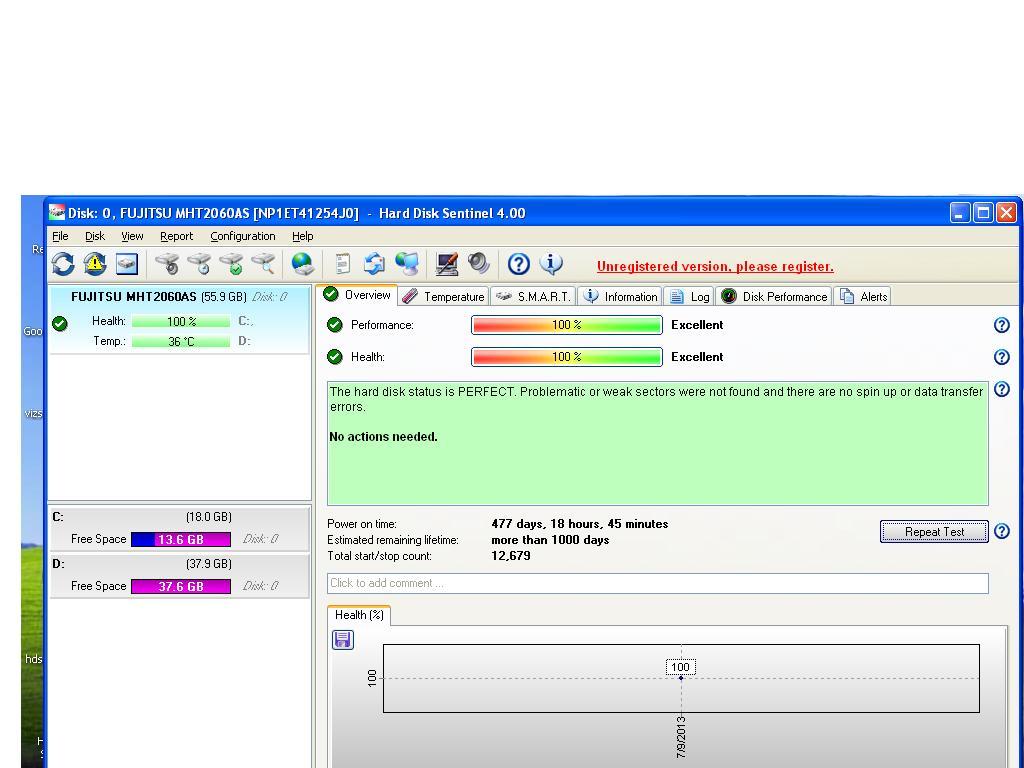Click the No actions needed. status text
The height and width of the screenshot is (768, 1024).
pyautogui.click(x=383, y=436)
